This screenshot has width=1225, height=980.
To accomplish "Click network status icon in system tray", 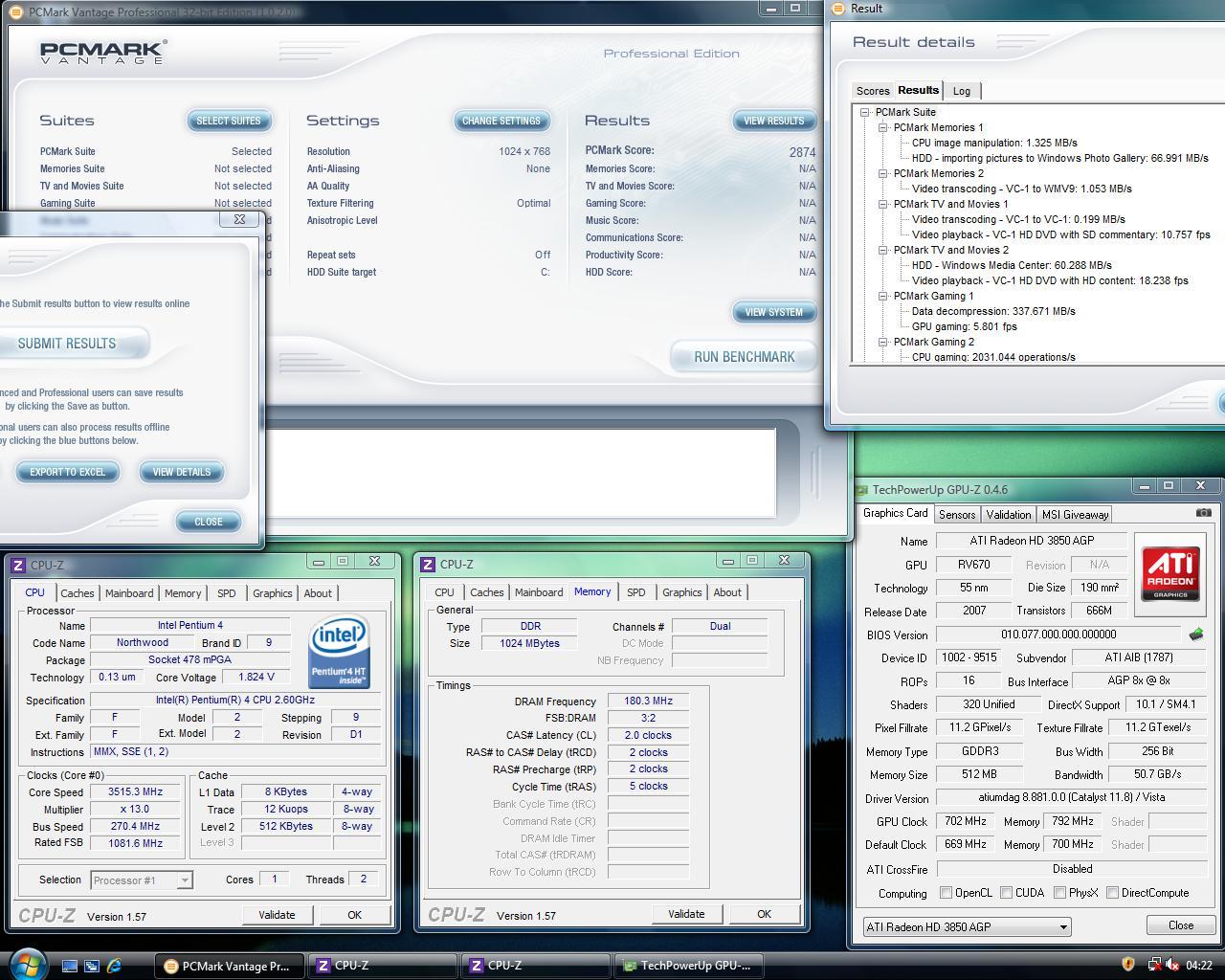I will [x=1153, y=965].
